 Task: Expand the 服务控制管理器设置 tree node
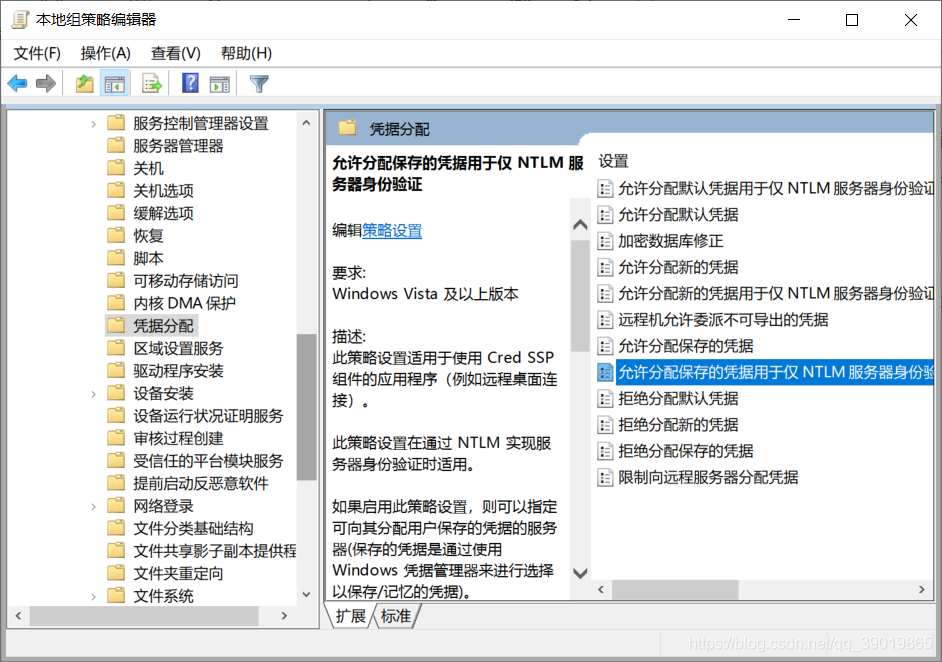[x=93, y=124]
